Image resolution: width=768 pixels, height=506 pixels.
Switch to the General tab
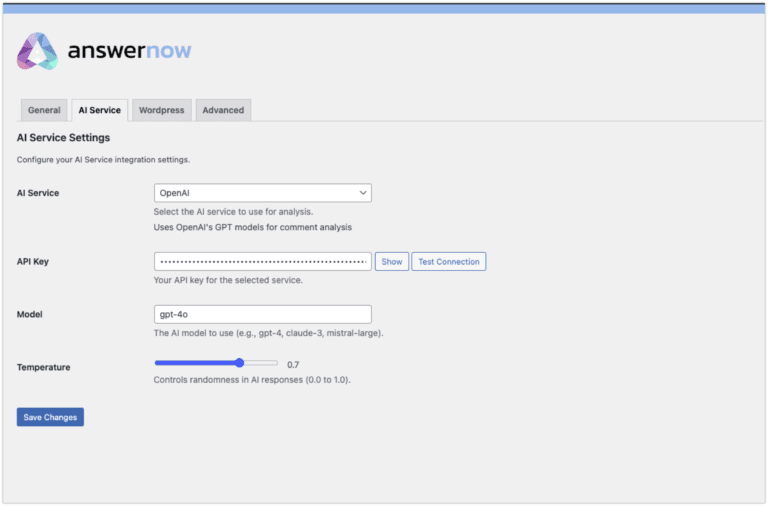pyautogui.click(x=44, y=110)
